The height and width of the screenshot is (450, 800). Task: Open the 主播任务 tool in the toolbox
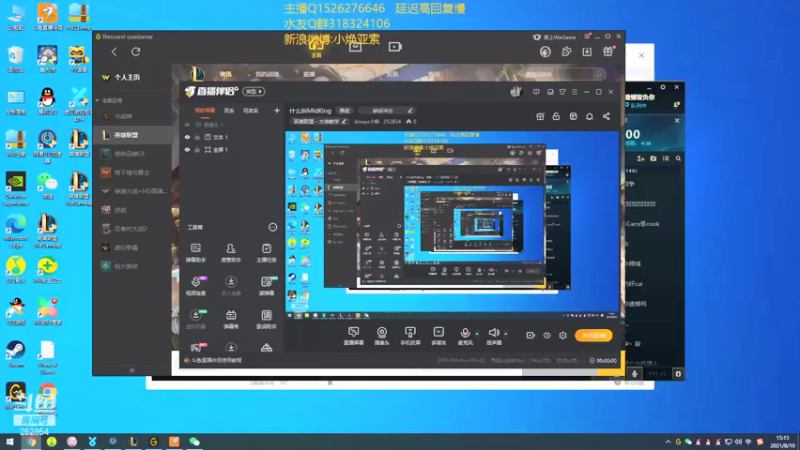click(x=266, y=253)
